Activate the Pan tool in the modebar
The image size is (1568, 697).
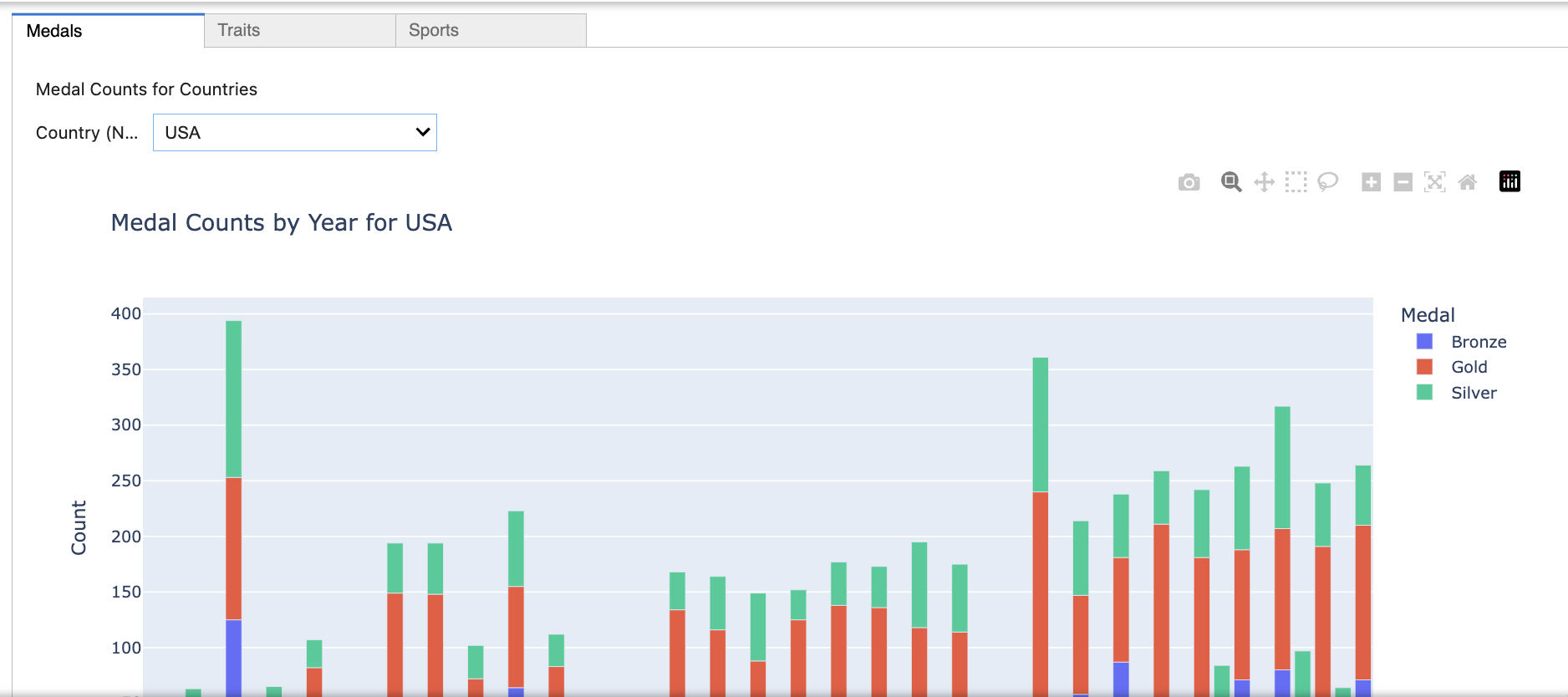tap(1264, 182)
